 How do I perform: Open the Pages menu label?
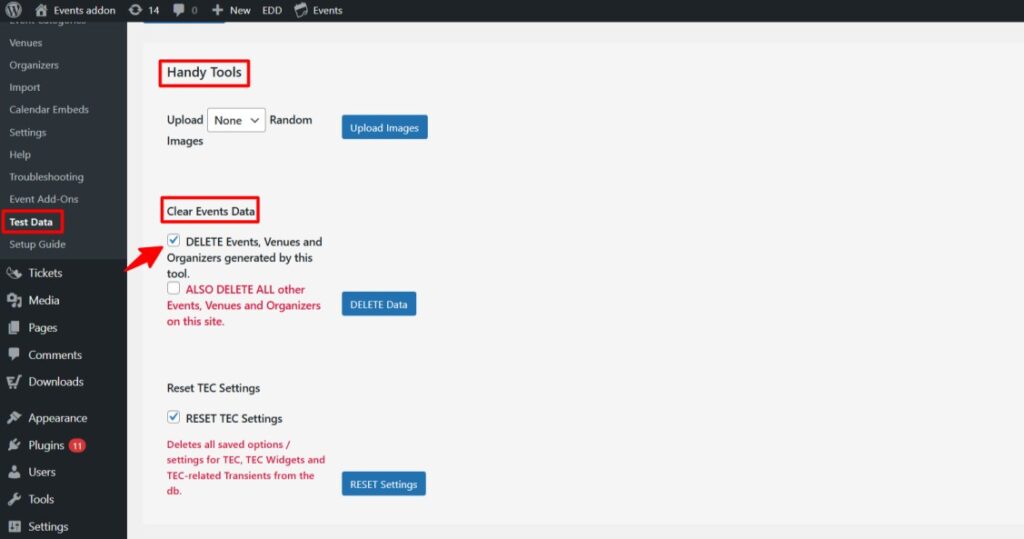click(x=42, y=328)
